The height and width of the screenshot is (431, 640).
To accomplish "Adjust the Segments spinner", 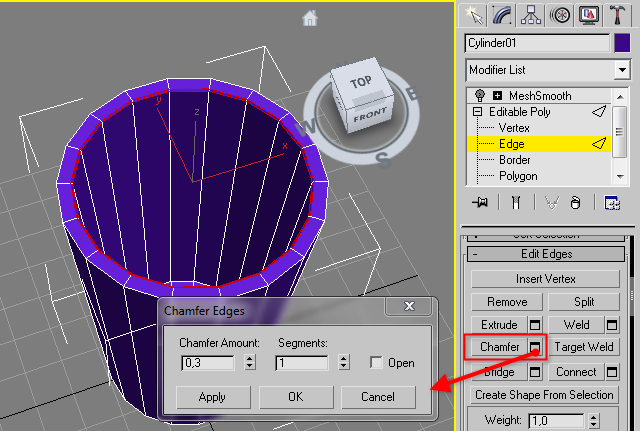I will [x=344, y=362].
